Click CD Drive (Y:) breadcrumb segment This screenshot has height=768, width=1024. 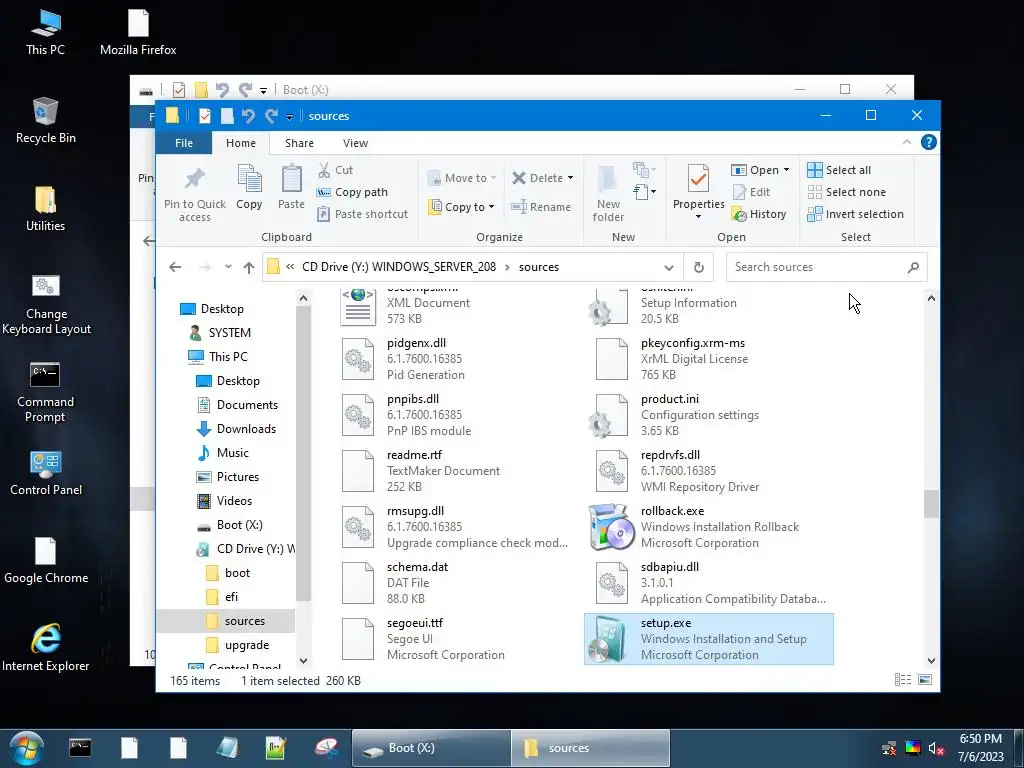click(399, 267)
